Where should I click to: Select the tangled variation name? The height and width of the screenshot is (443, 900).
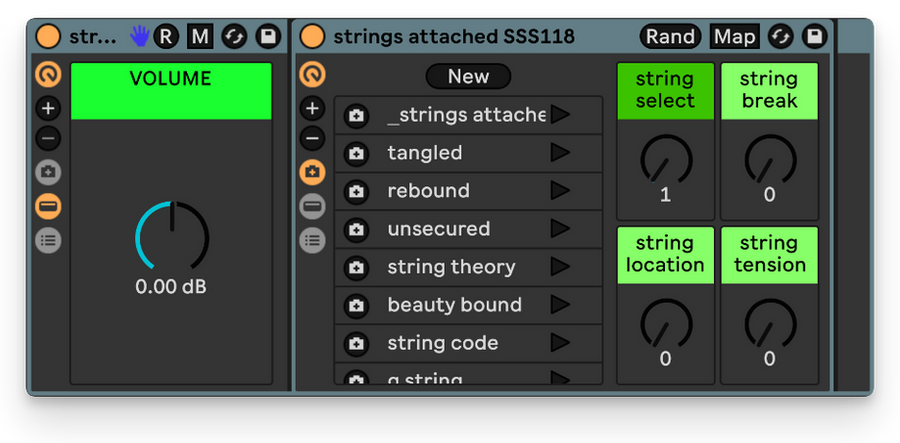click(425, 153)
